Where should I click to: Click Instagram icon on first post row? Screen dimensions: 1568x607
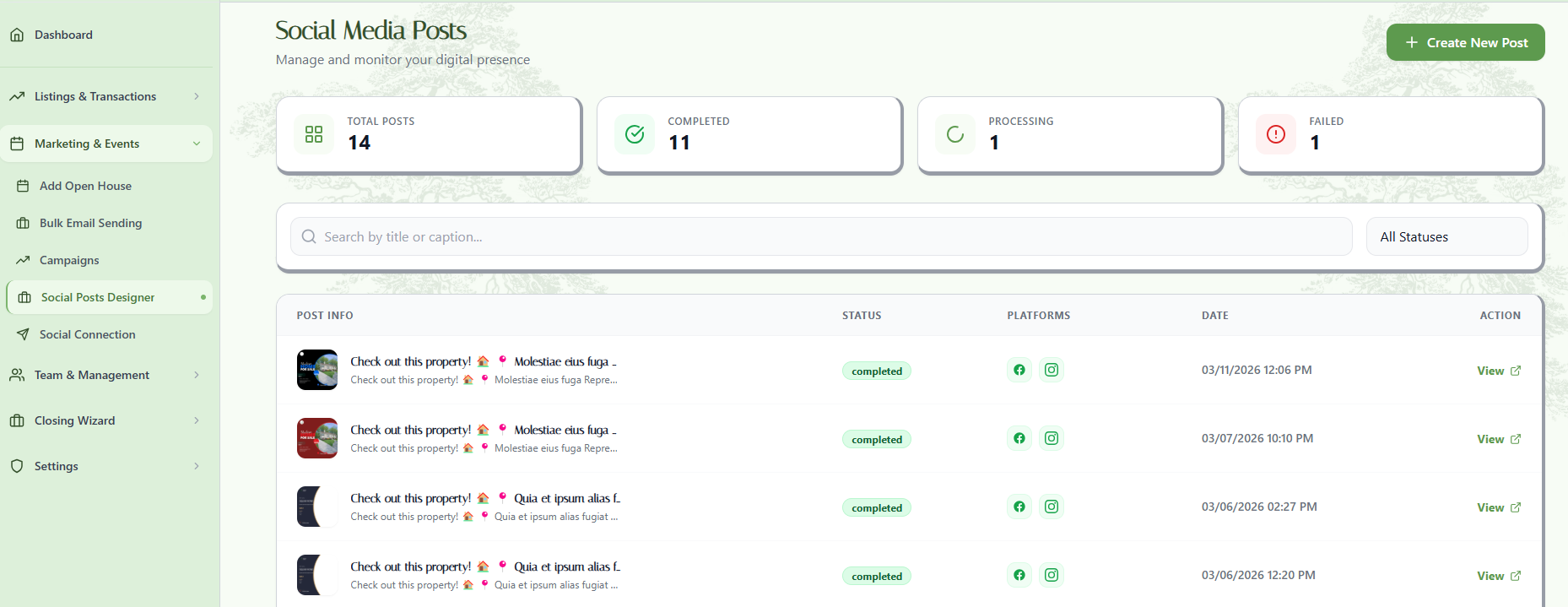1052,370
